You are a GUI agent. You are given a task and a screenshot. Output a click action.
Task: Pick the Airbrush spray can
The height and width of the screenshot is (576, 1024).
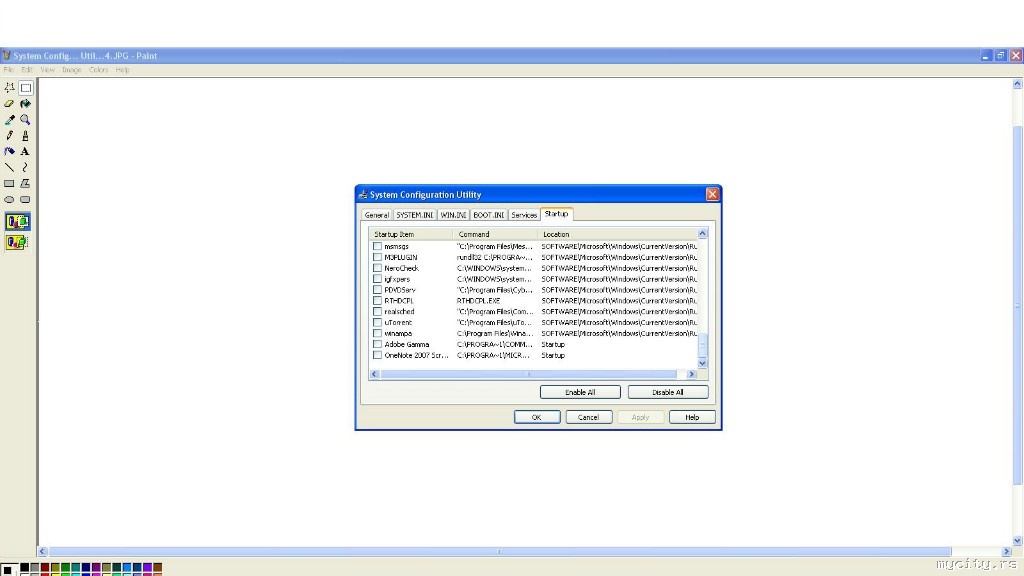[9, 152]
